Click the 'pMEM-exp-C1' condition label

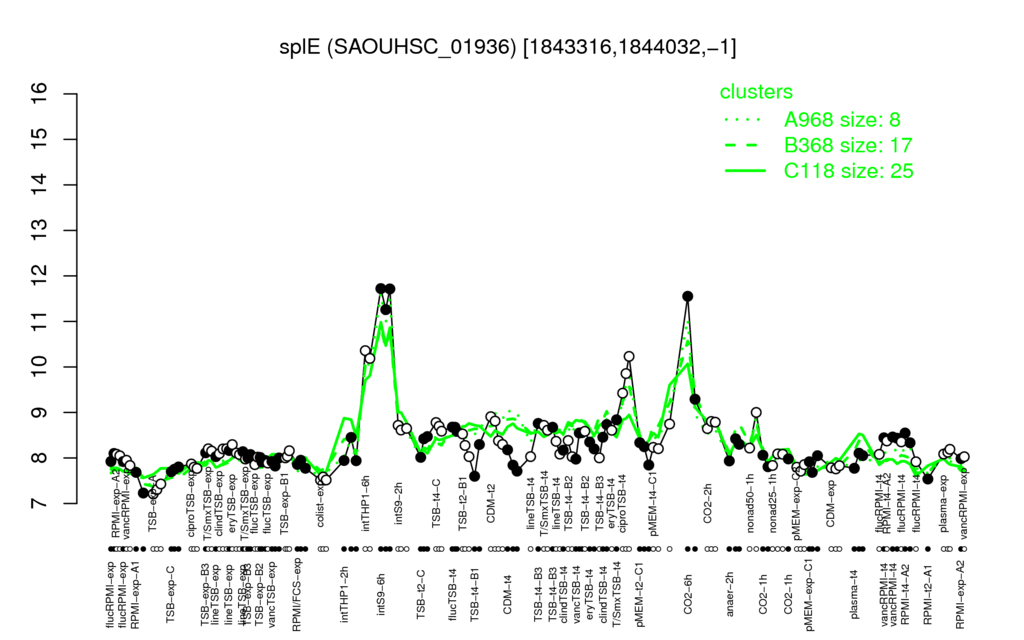[809, 594]
